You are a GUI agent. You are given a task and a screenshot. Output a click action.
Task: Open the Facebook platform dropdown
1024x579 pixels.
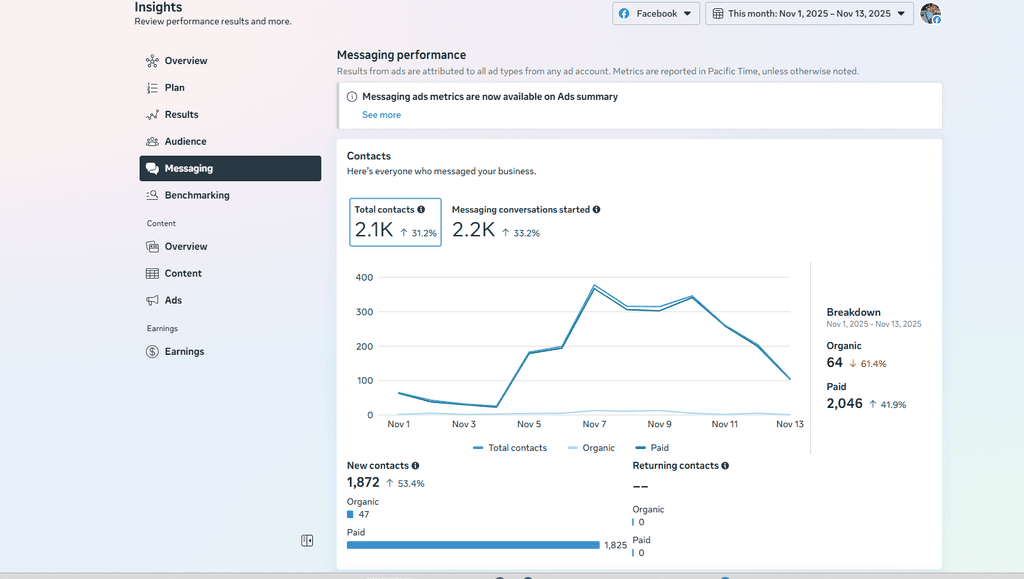656,14
